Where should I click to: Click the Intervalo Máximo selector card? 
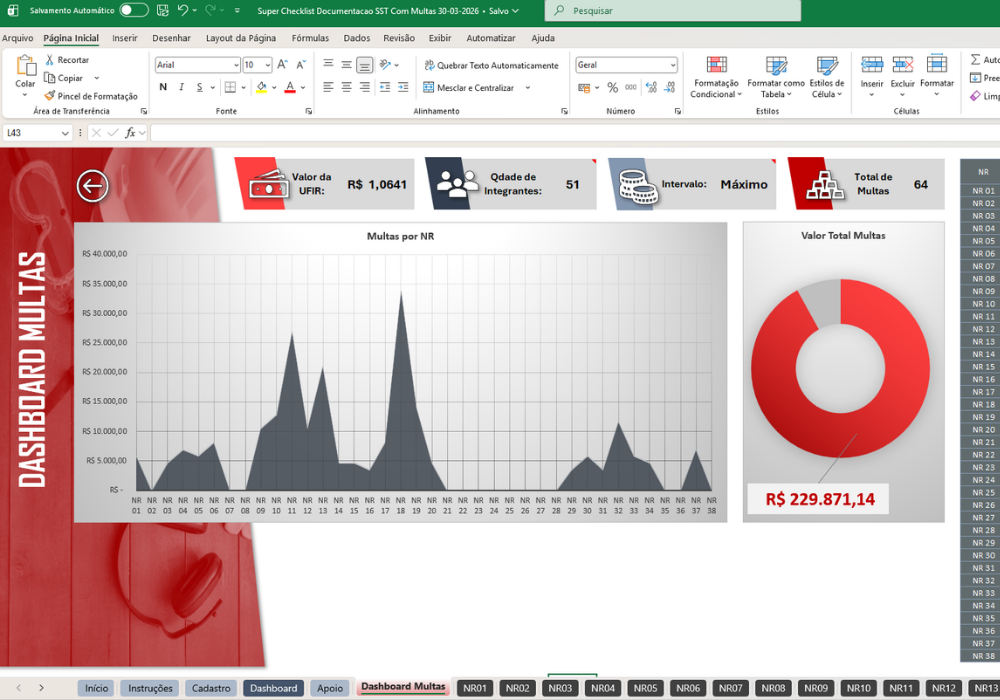[x=693, y=184]
